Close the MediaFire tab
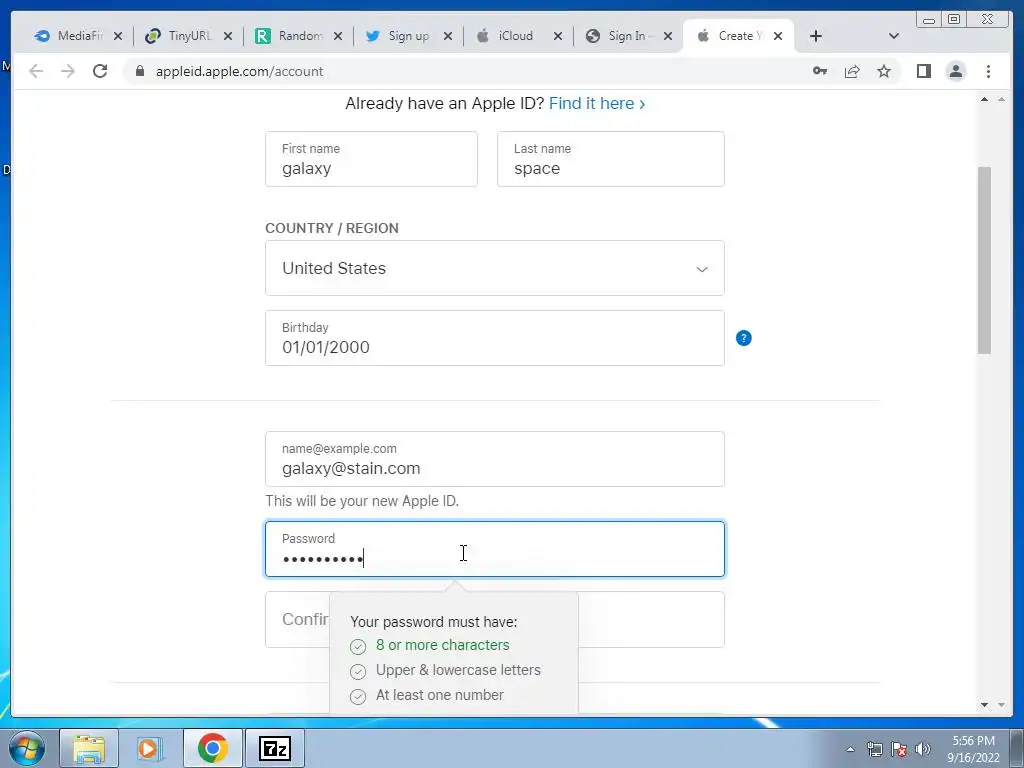The width and height of the screenshot is (1024, 768). [118, 37]
